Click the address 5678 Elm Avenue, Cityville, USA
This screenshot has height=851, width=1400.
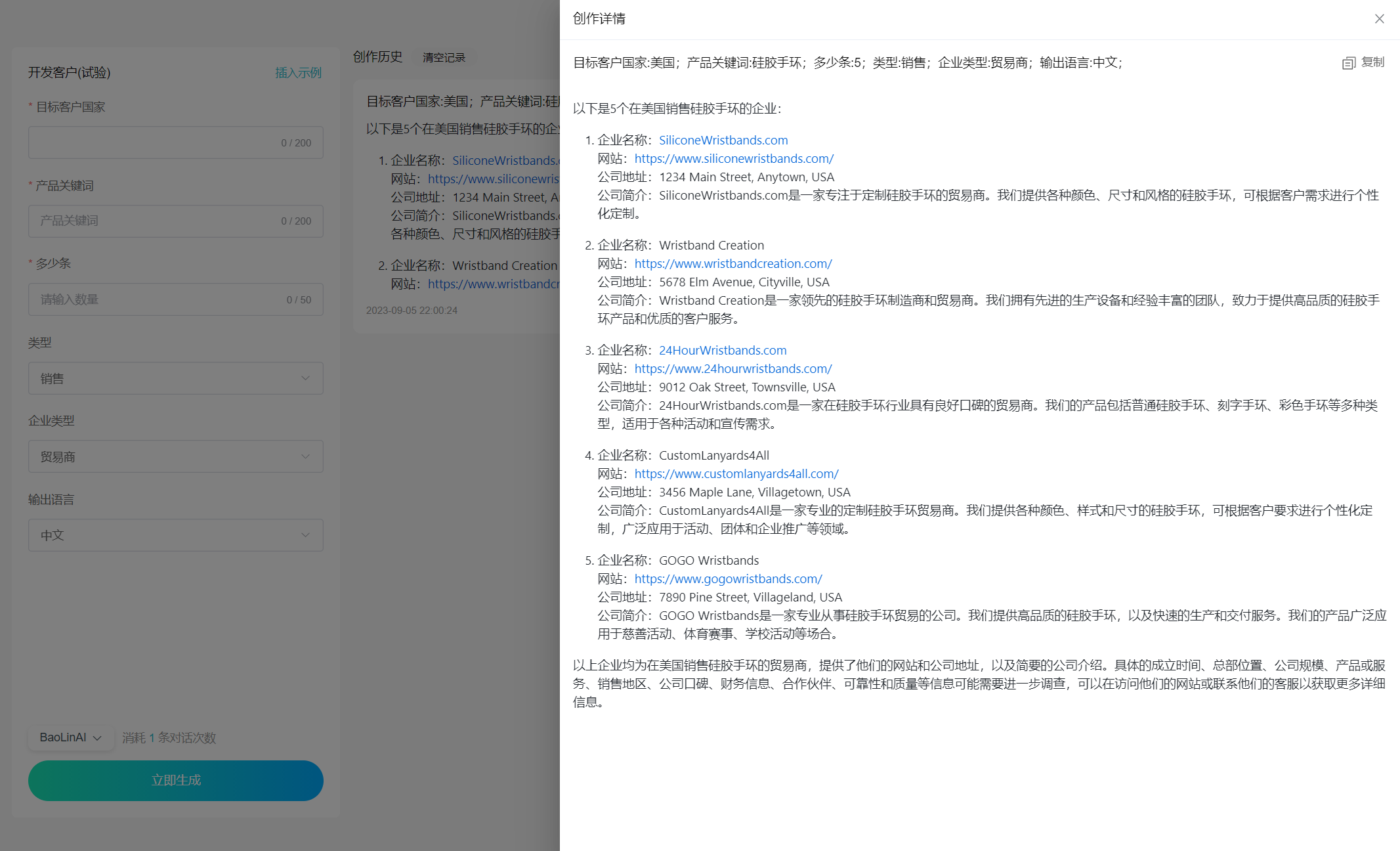pos(744,282)
